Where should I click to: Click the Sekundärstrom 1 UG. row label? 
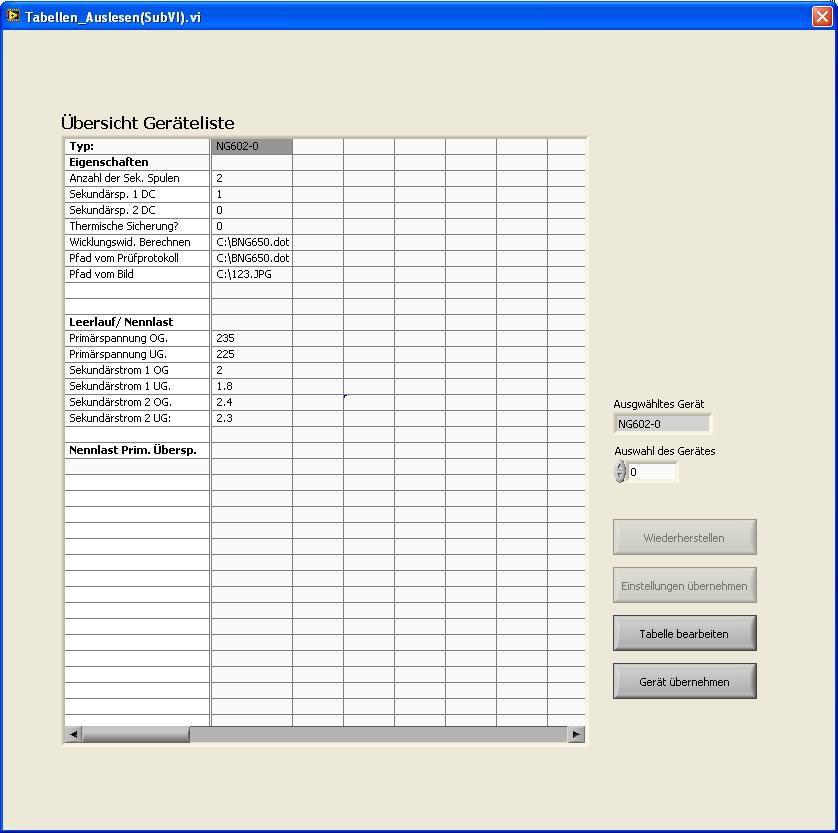click(x=137, y=386)
